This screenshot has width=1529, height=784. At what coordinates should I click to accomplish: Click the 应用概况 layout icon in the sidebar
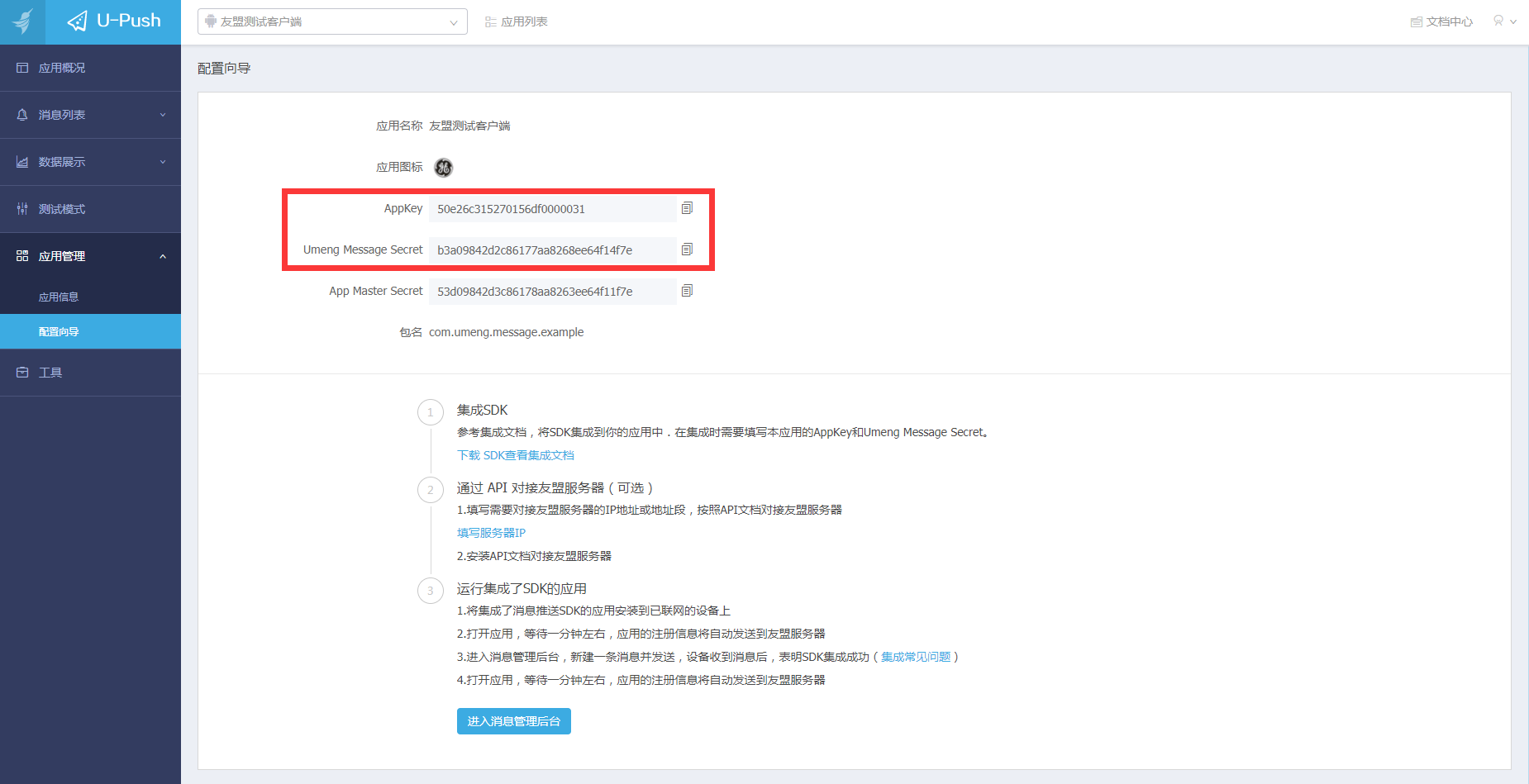(x=22, y=68)
